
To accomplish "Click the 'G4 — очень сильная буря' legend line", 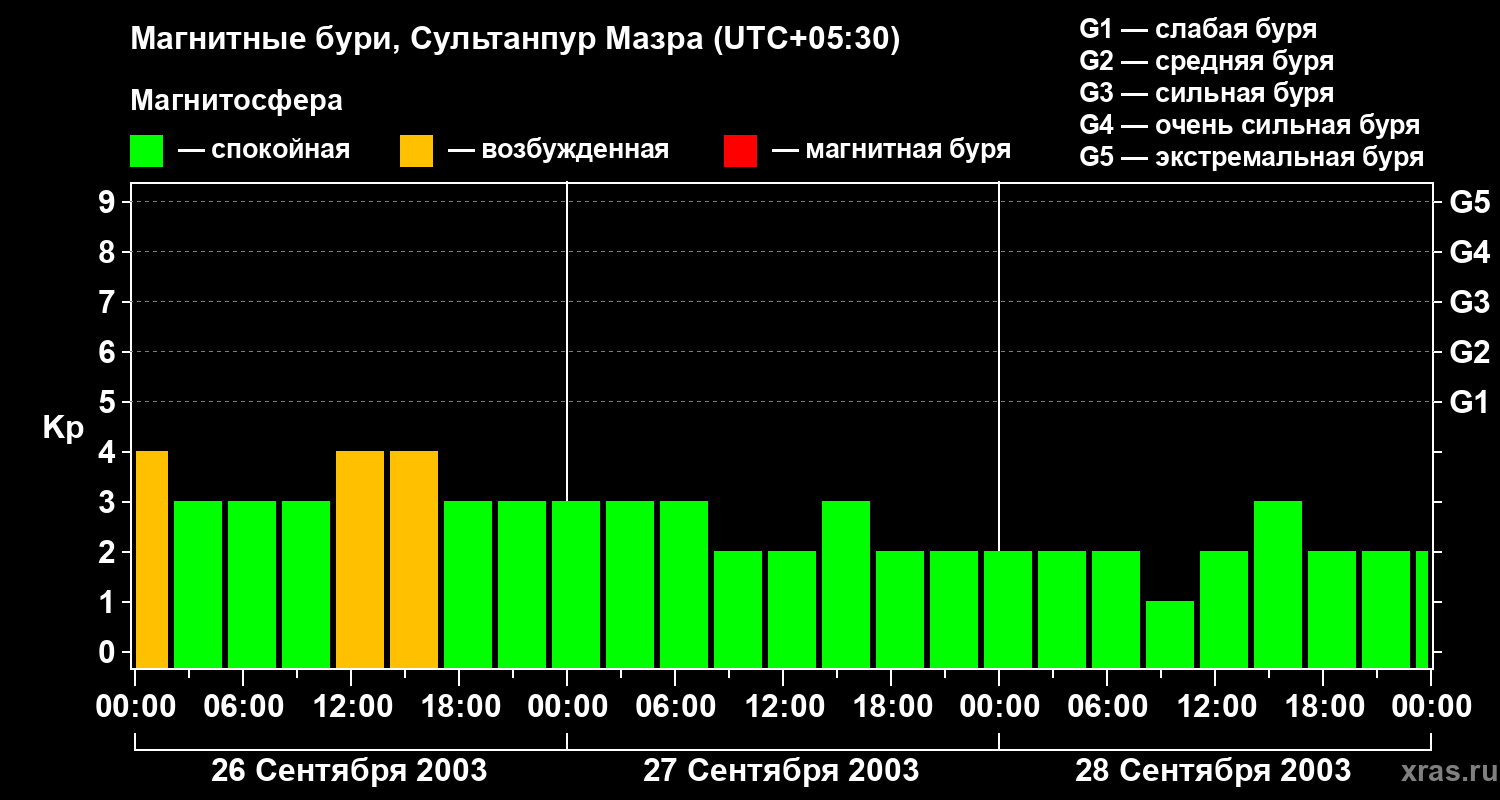I will [x=1250, y=125].
